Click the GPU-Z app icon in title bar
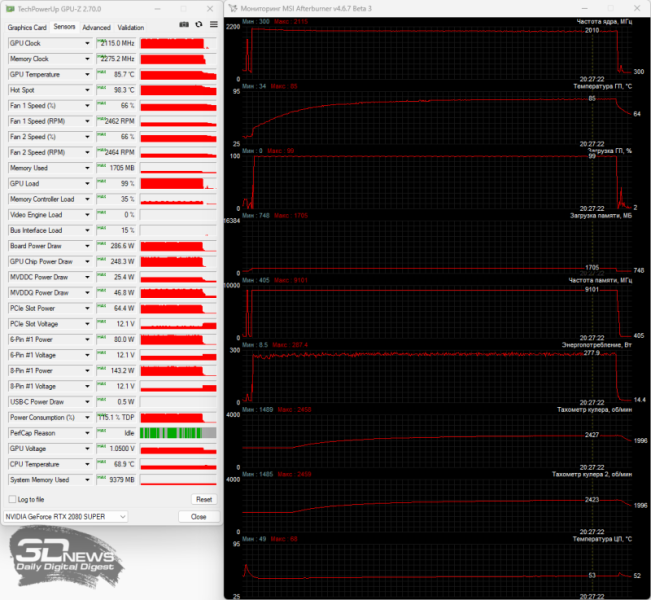 (10, 9)
